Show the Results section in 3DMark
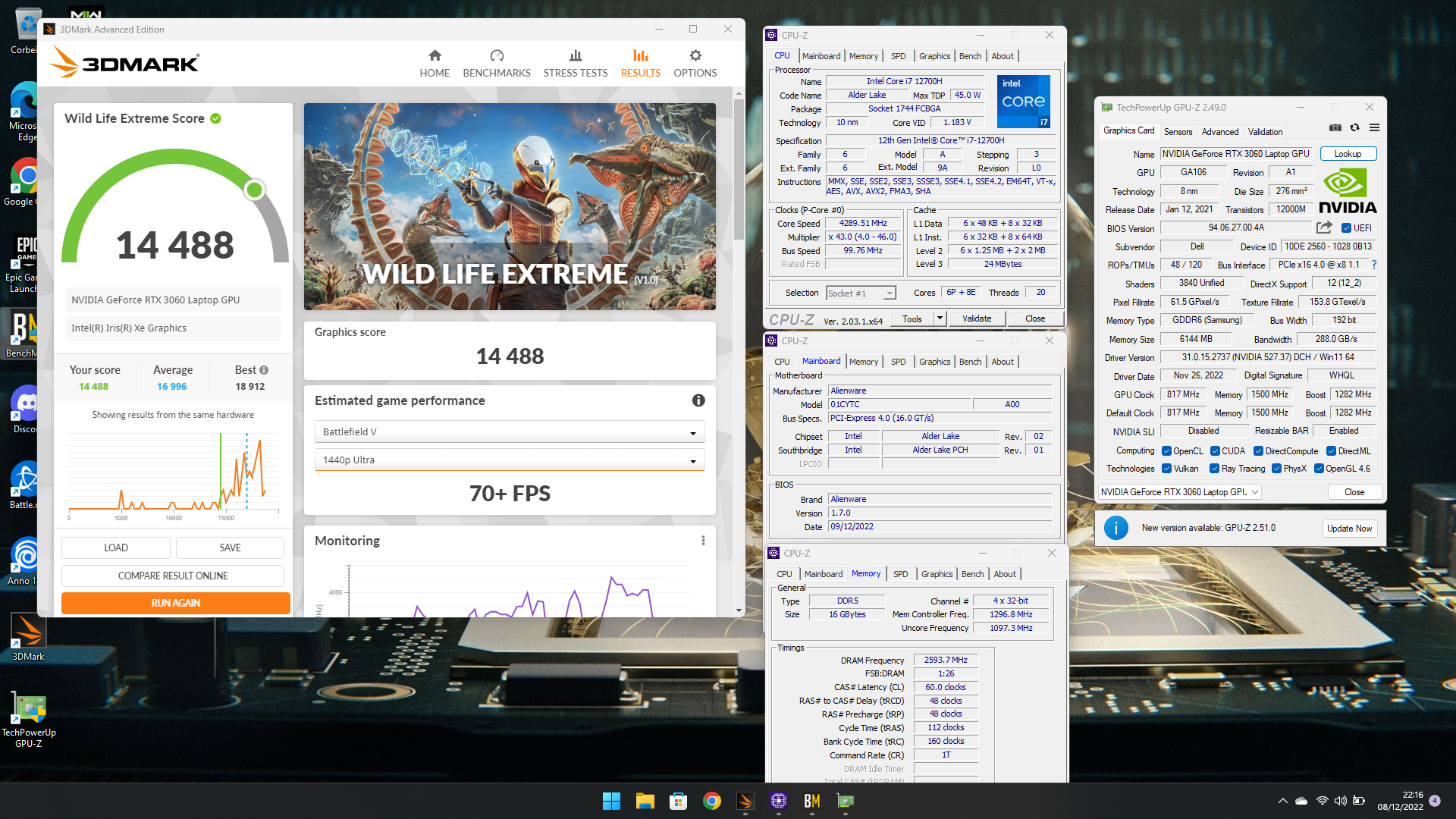This screenshot has height=819, width=1456. click(x=641, y=64)
